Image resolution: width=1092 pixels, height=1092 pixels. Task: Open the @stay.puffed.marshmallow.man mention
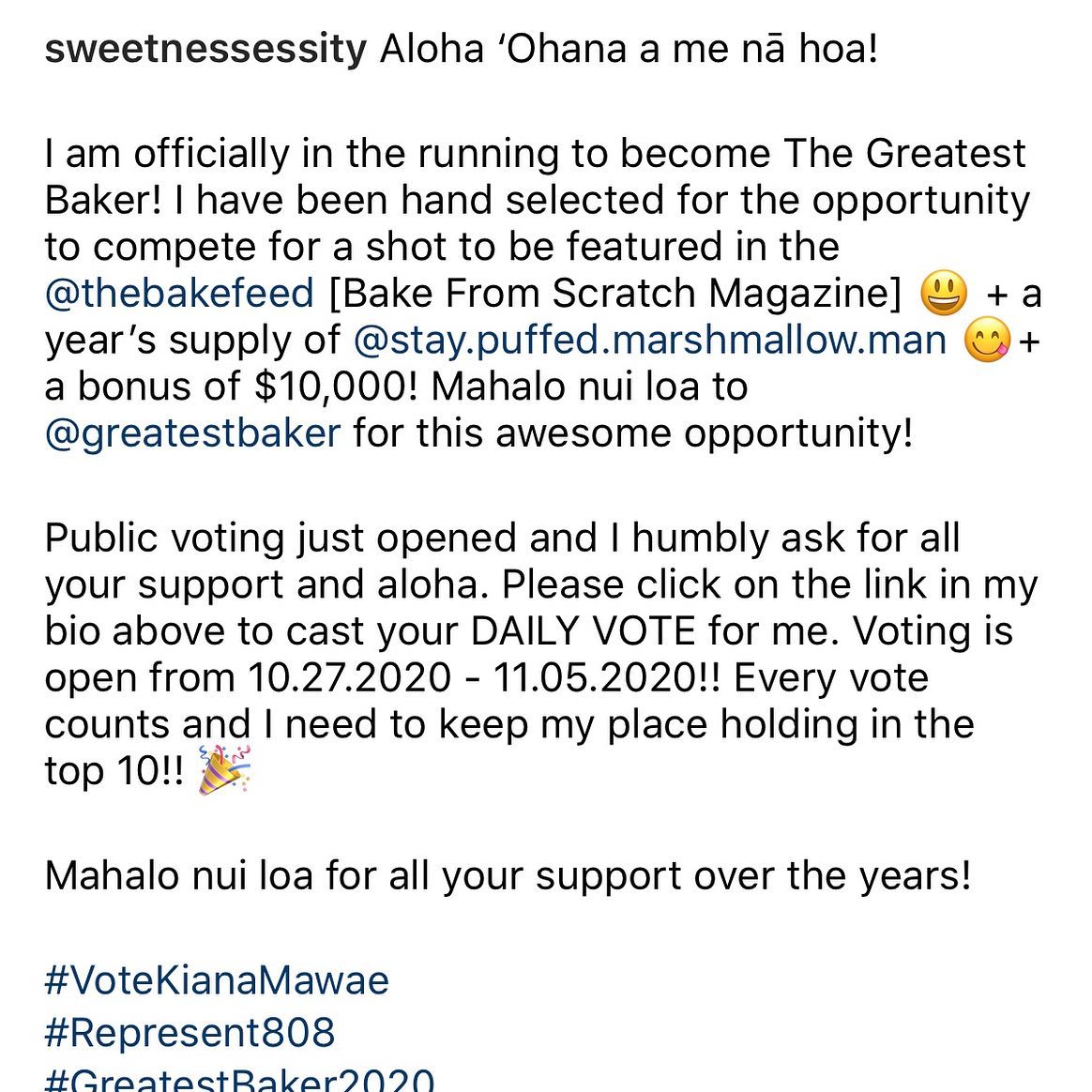click(650, 341)
